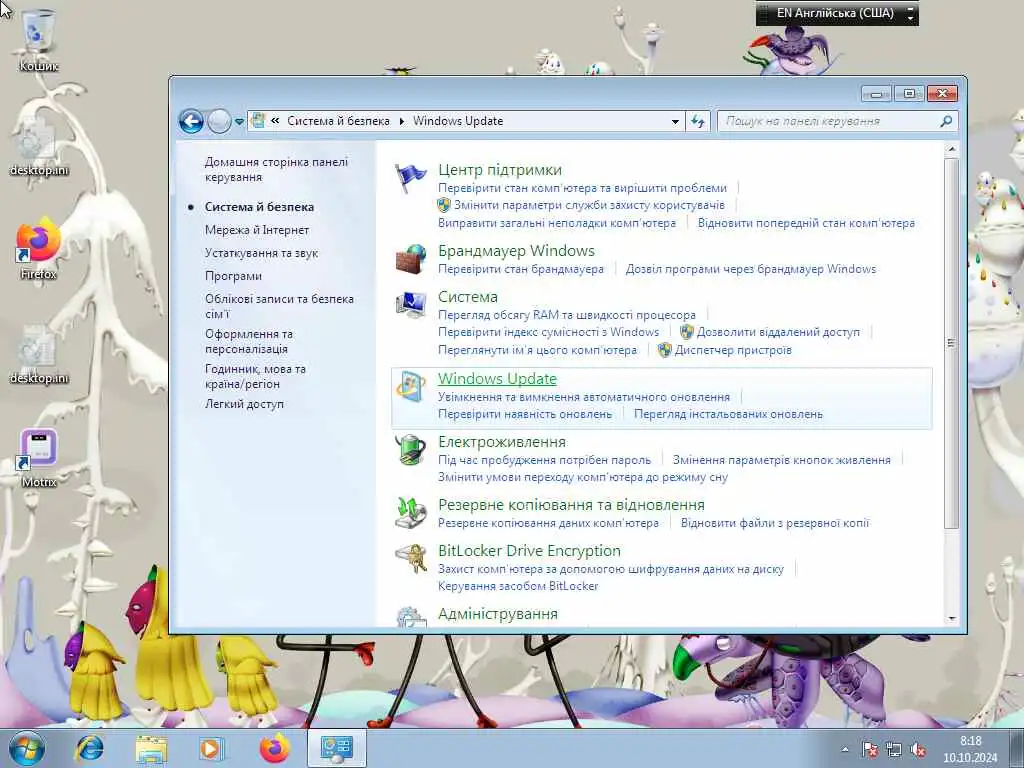Expand the Система й безпека breadcrumb arrow

[402, 121]
